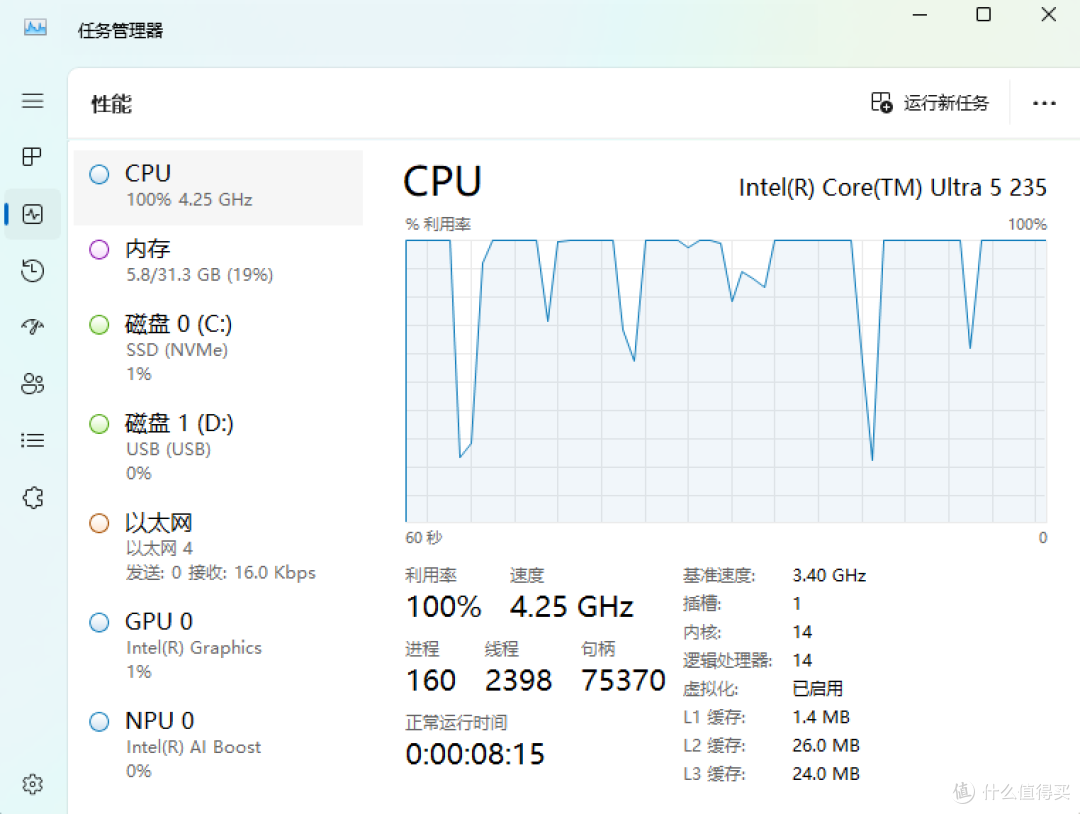Open the Services puzzle-piece icon
1080x814 pixels.
coord(32,497)
